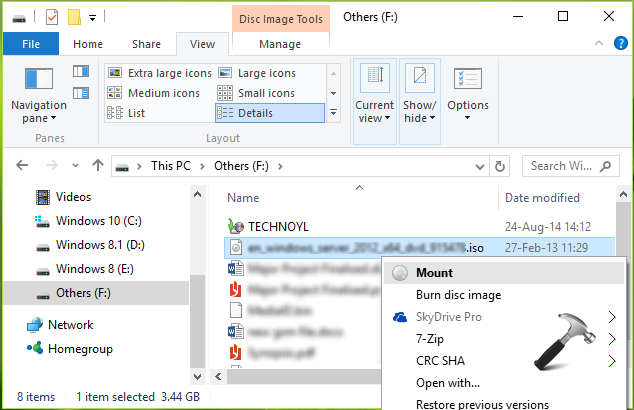
Task: Toggle the Preview pane icon
Action: click(81, 71)
